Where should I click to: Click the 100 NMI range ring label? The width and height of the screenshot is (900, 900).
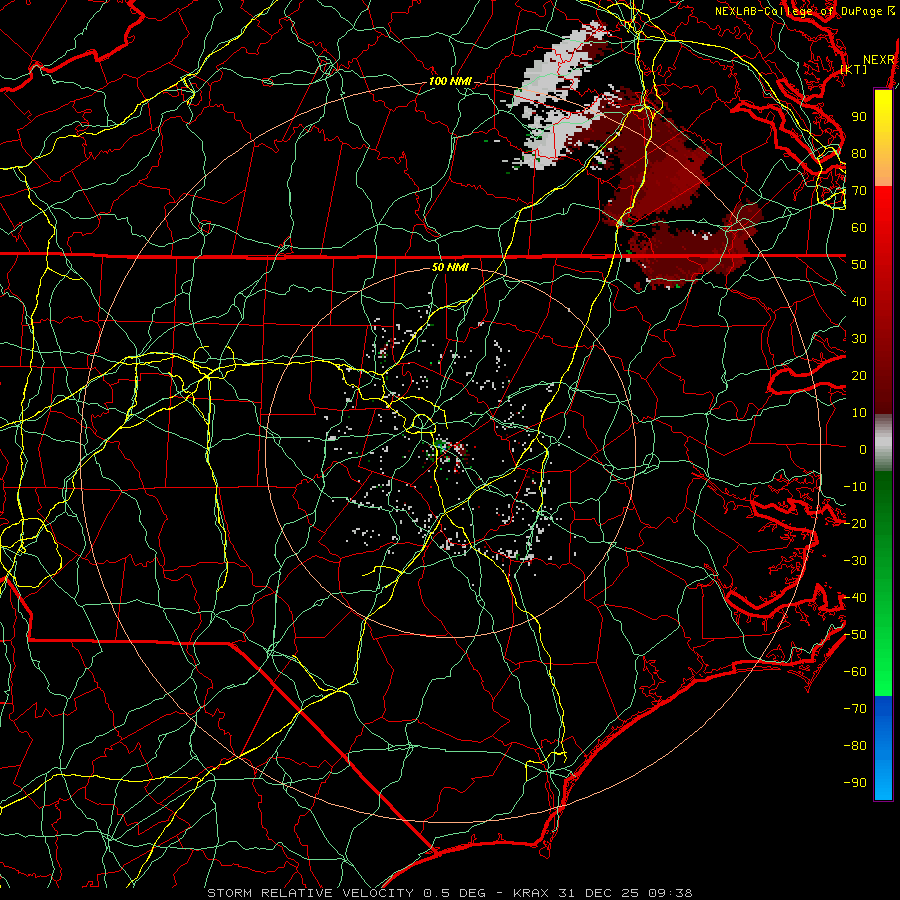pyautogui.click(x=450, y=82)
